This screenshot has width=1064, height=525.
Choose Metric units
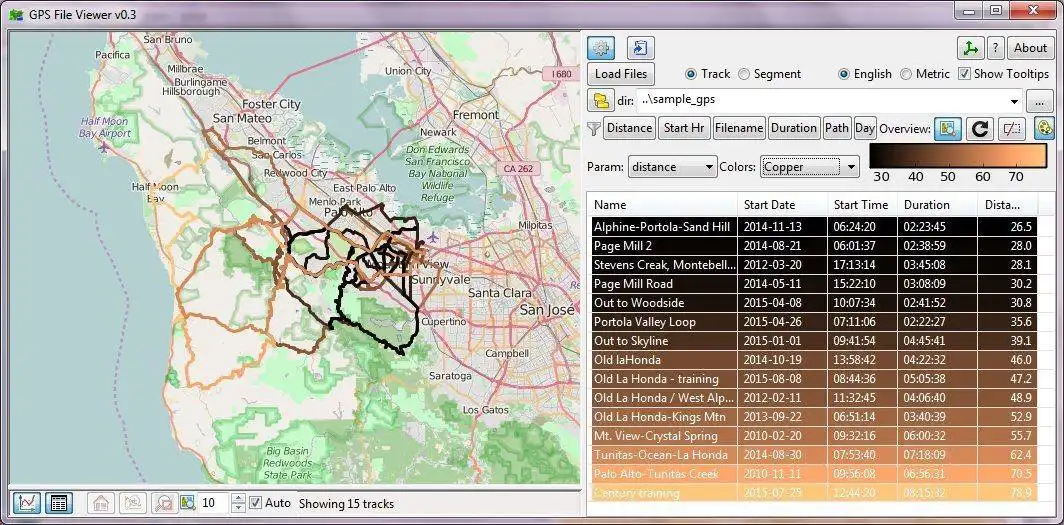(925, 74)
